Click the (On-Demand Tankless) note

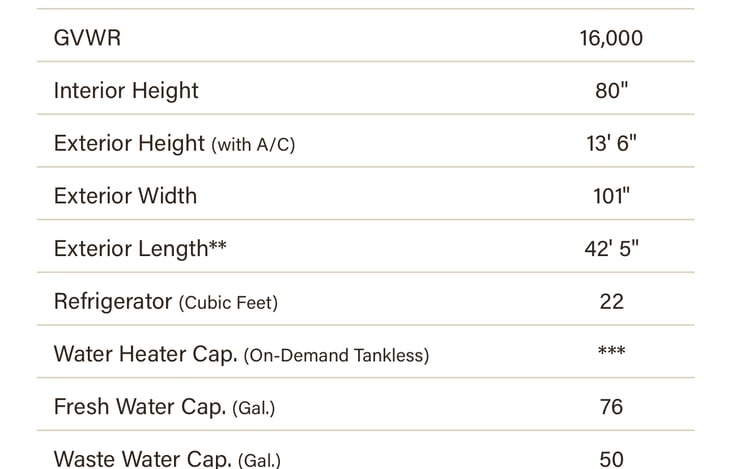coord(336,355)
